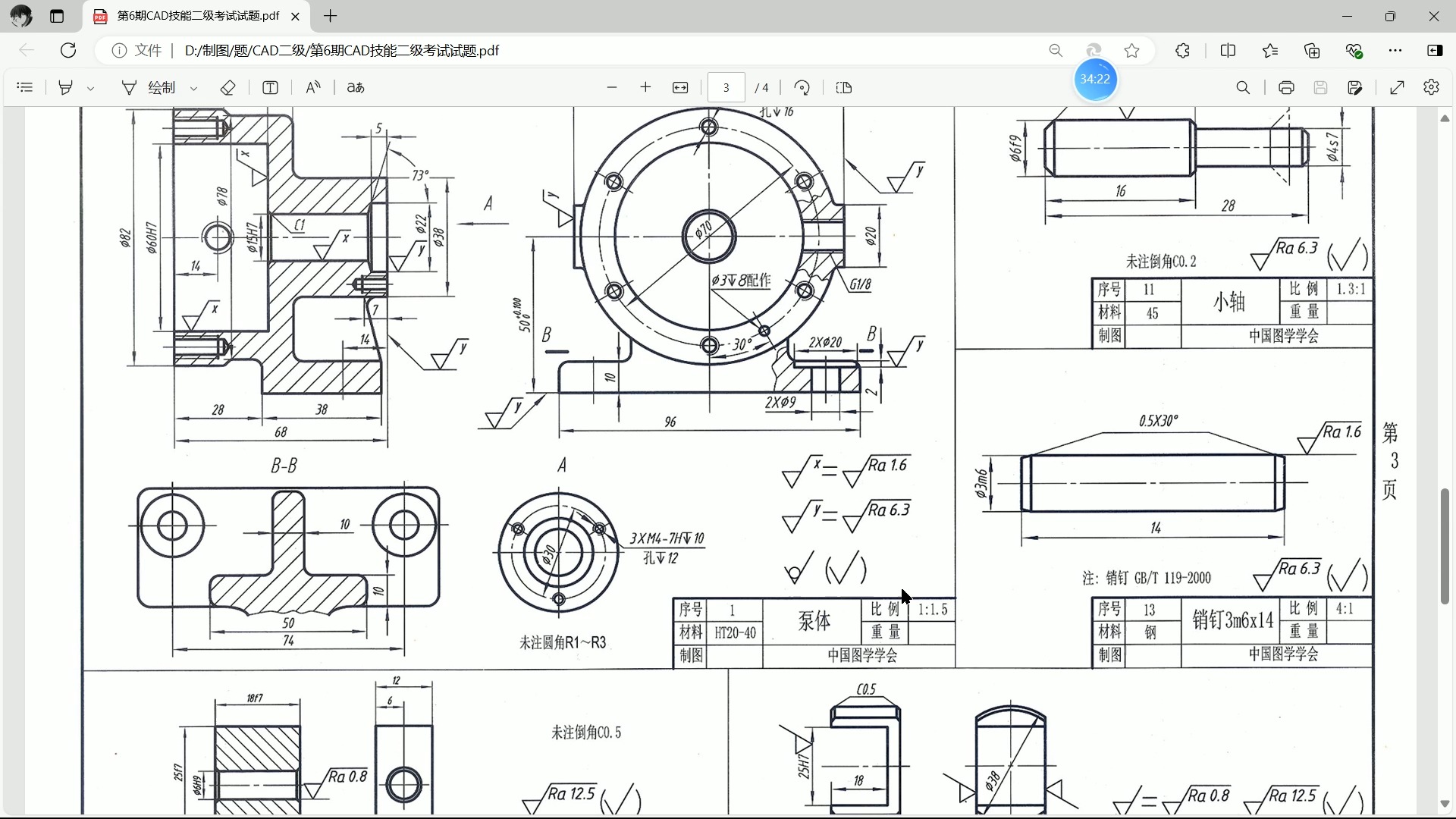Close the PDF tab
Screen dimensions: 1456x819
pyautogui.click(x=295, y=16)
